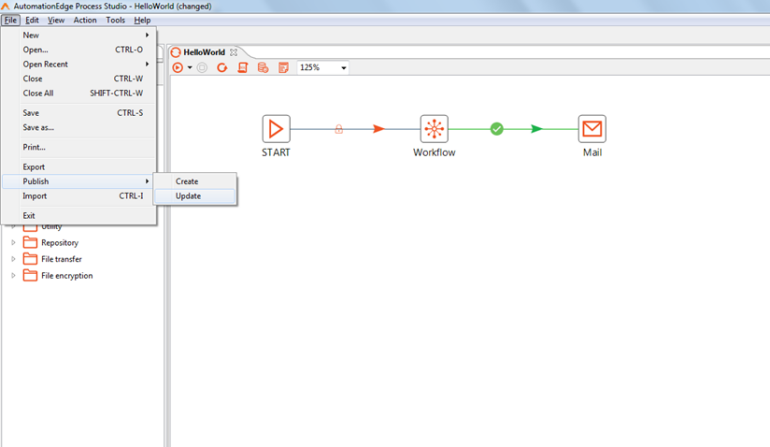Viewport: 770px width, 447px height.
Task: Expand the New submenu
Action: [80, 35]
